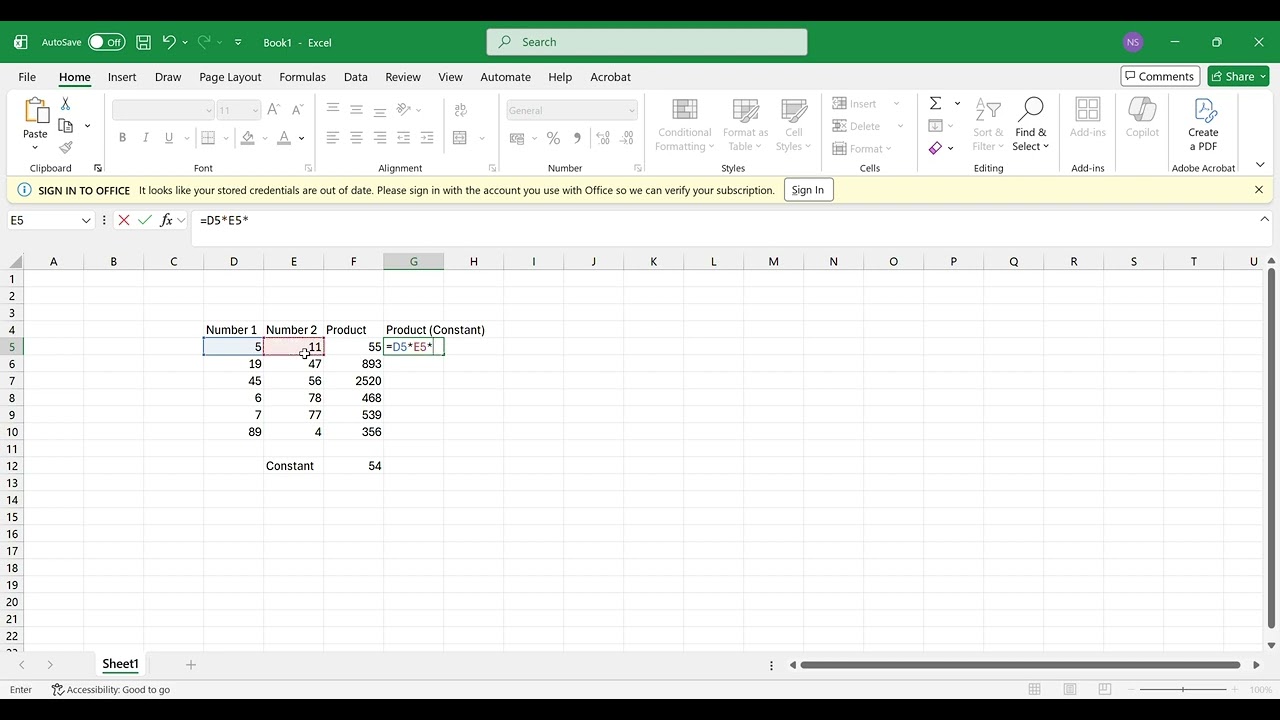Undo the last action
1280x720 pixels.
pos(169,42)
